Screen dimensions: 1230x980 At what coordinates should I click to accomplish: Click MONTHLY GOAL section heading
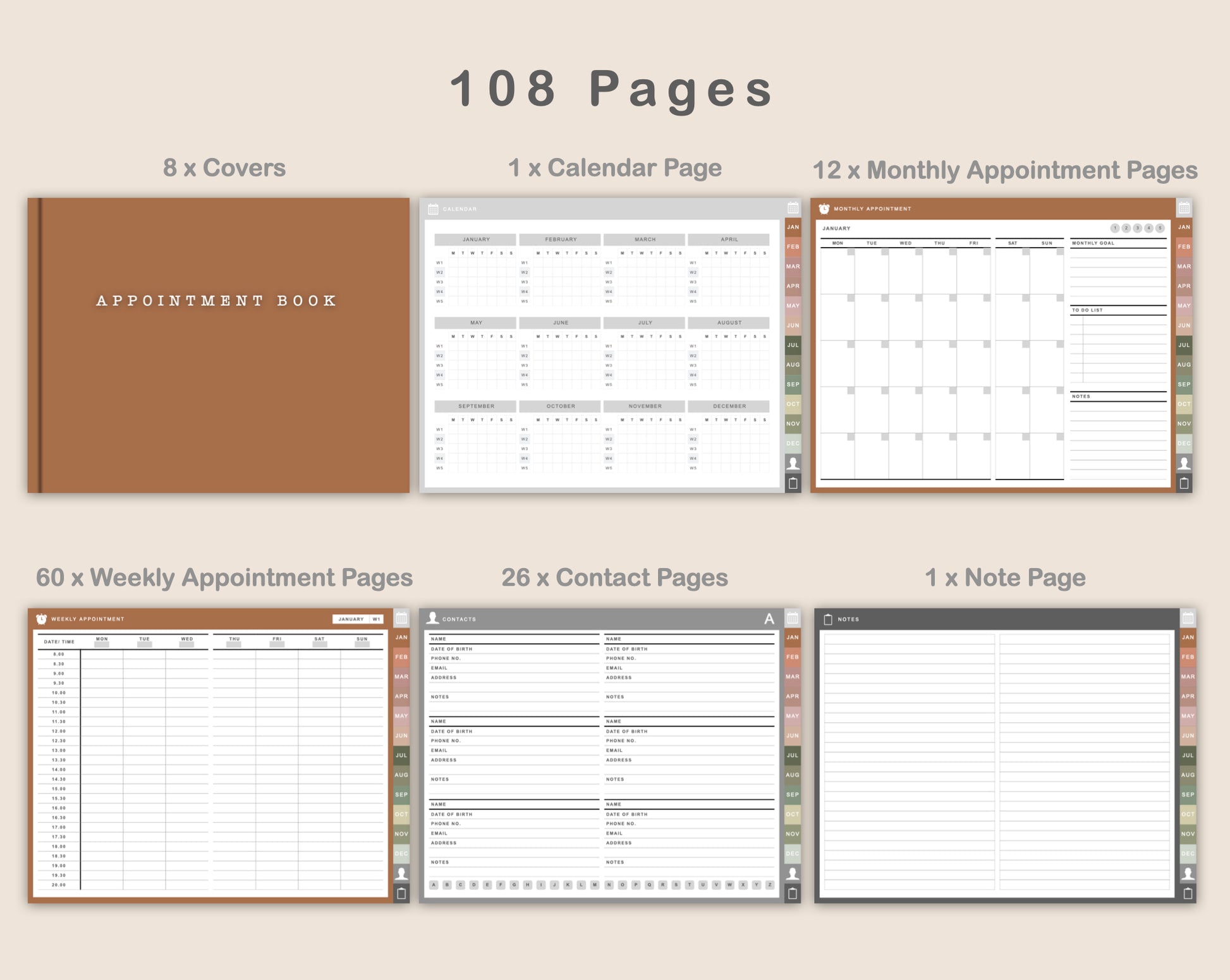click(1093, 243)
